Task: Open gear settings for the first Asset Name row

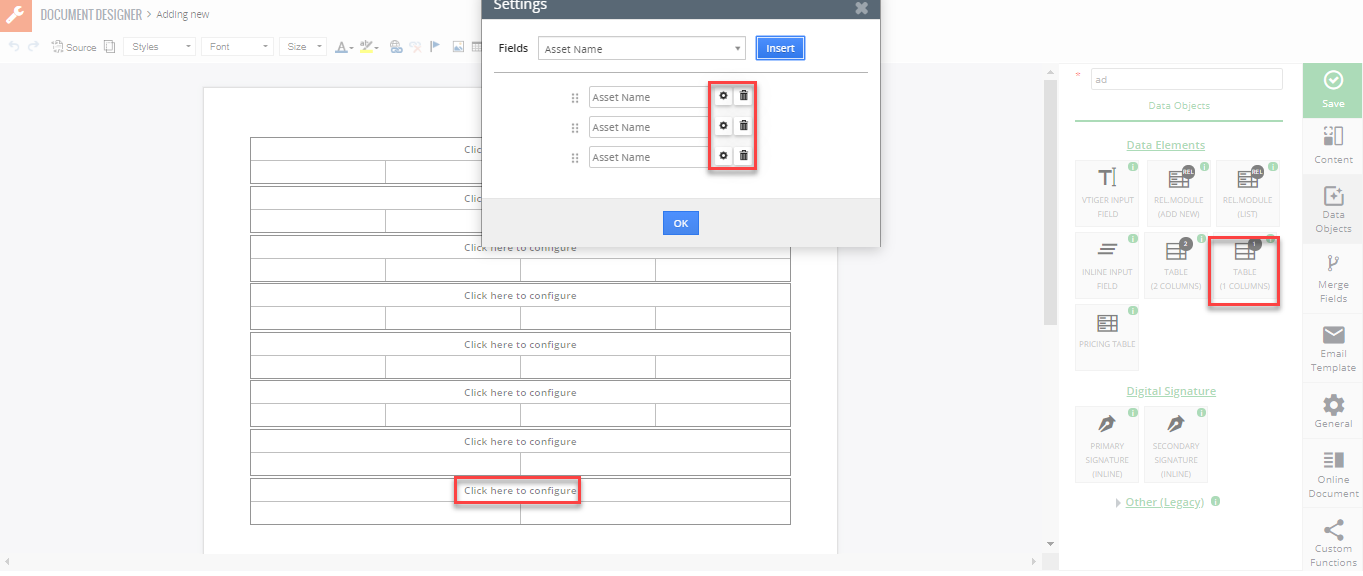Action: pyautogui.click(x=723, y=96)
